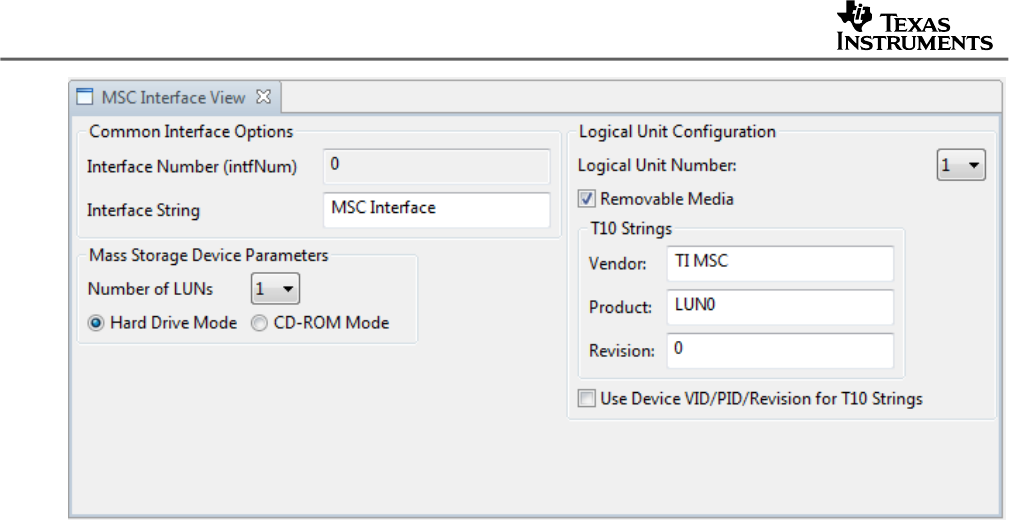Click the Common Interface Options group heading
The width and height of the screenshot is (1009, 520).
click(x=191, y=131)
